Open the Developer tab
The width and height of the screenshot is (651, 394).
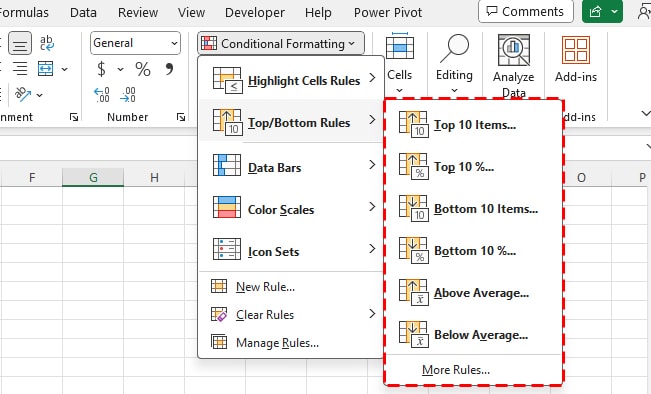point(255,12)
